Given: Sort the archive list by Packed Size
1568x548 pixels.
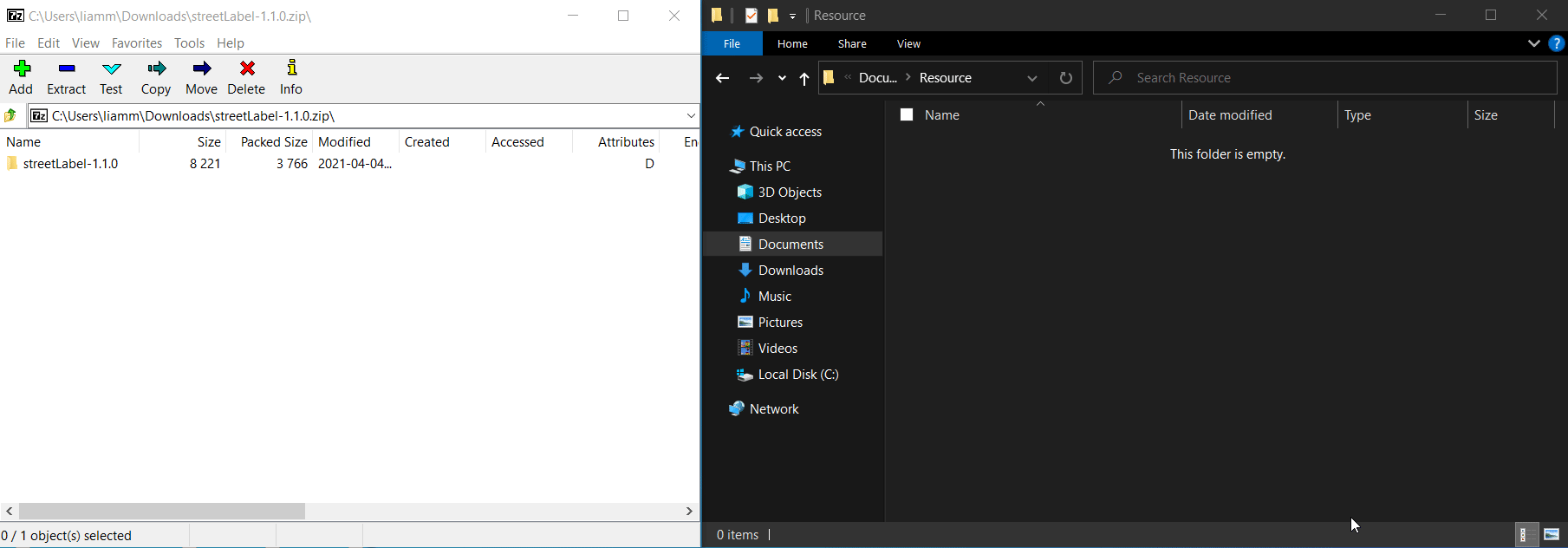Looking at the screenshot, I should (x=273, y=142).
